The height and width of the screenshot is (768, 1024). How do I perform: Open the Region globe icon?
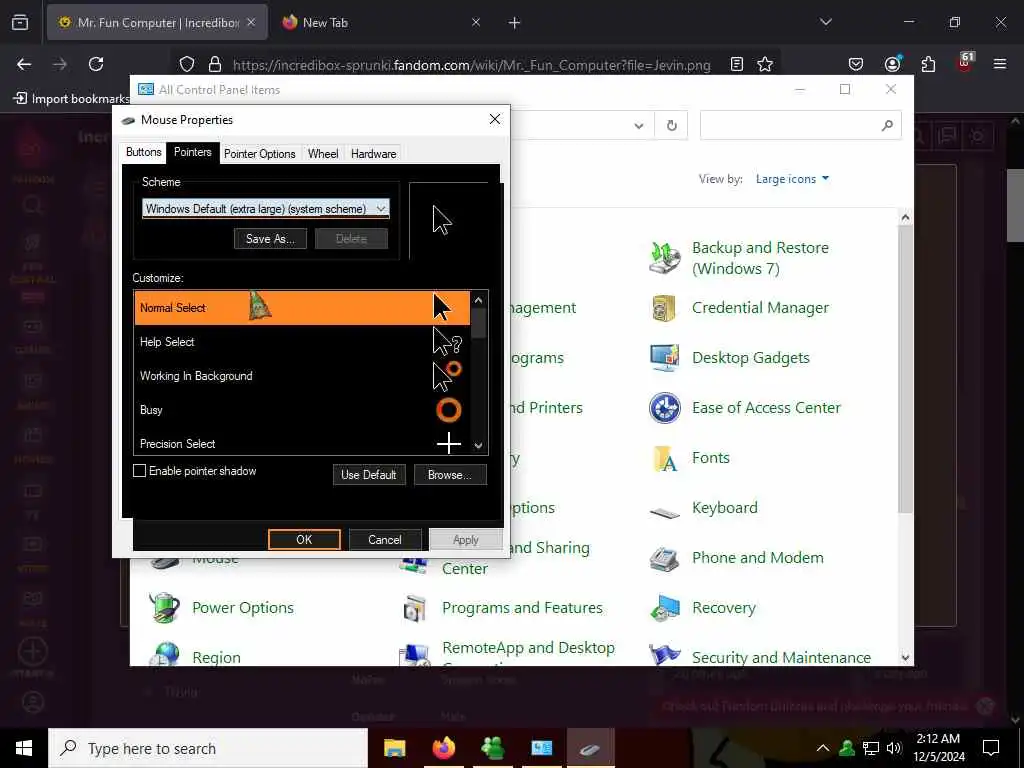[x=165, y=654]
